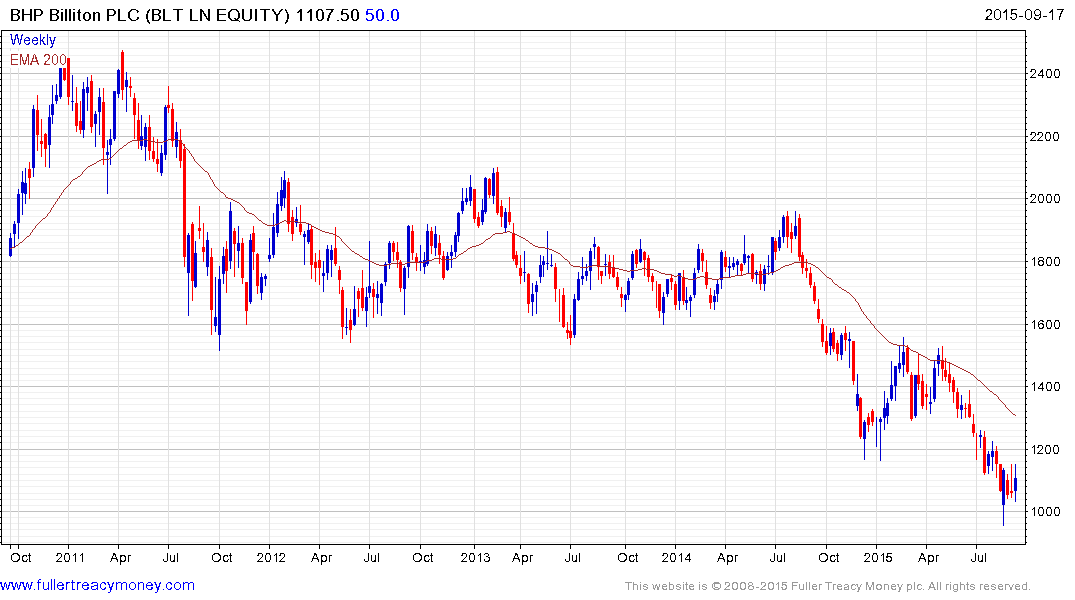Click the 1107.50 last price value
The image size is (1075, 600).
pyautogui.click(x=327, y=15)
